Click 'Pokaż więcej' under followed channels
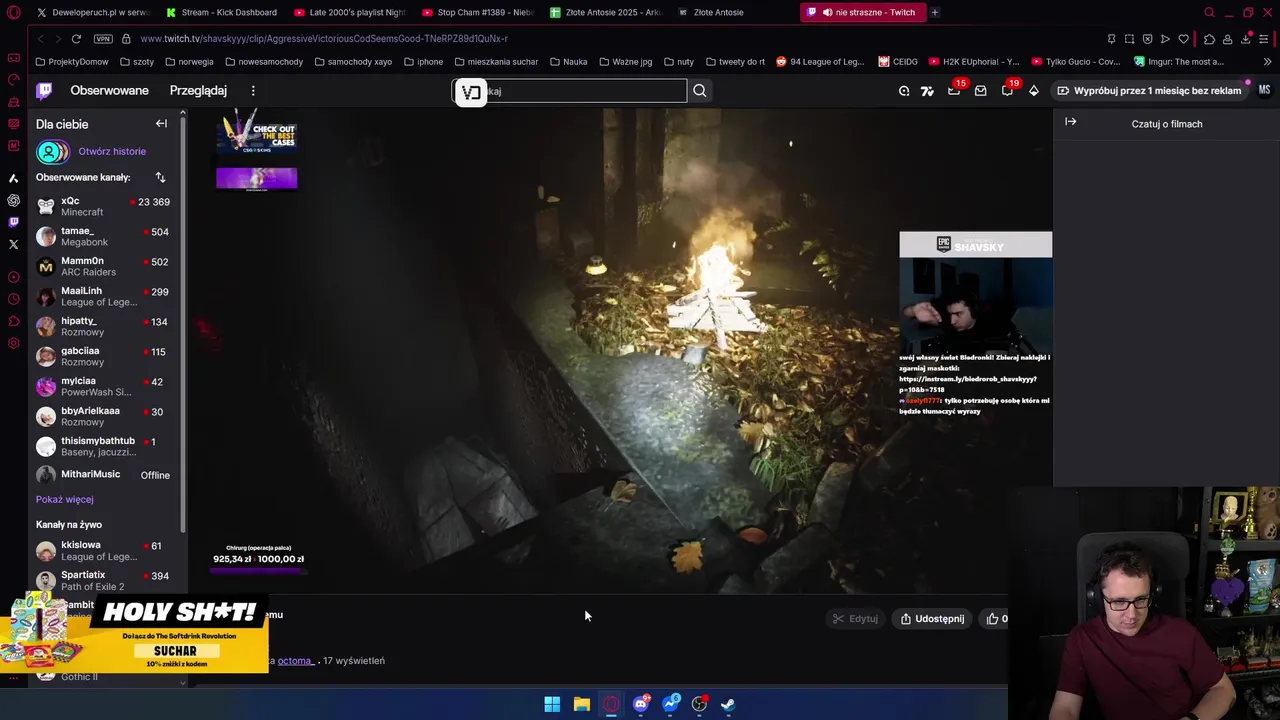The width and height of the screenshot is (1280, 720). tap(65, 499)
